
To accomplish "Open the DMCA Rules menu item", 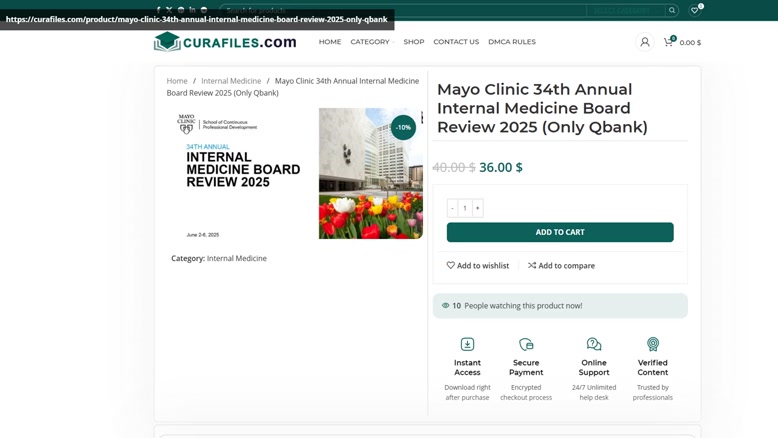I will coord(512,42).
